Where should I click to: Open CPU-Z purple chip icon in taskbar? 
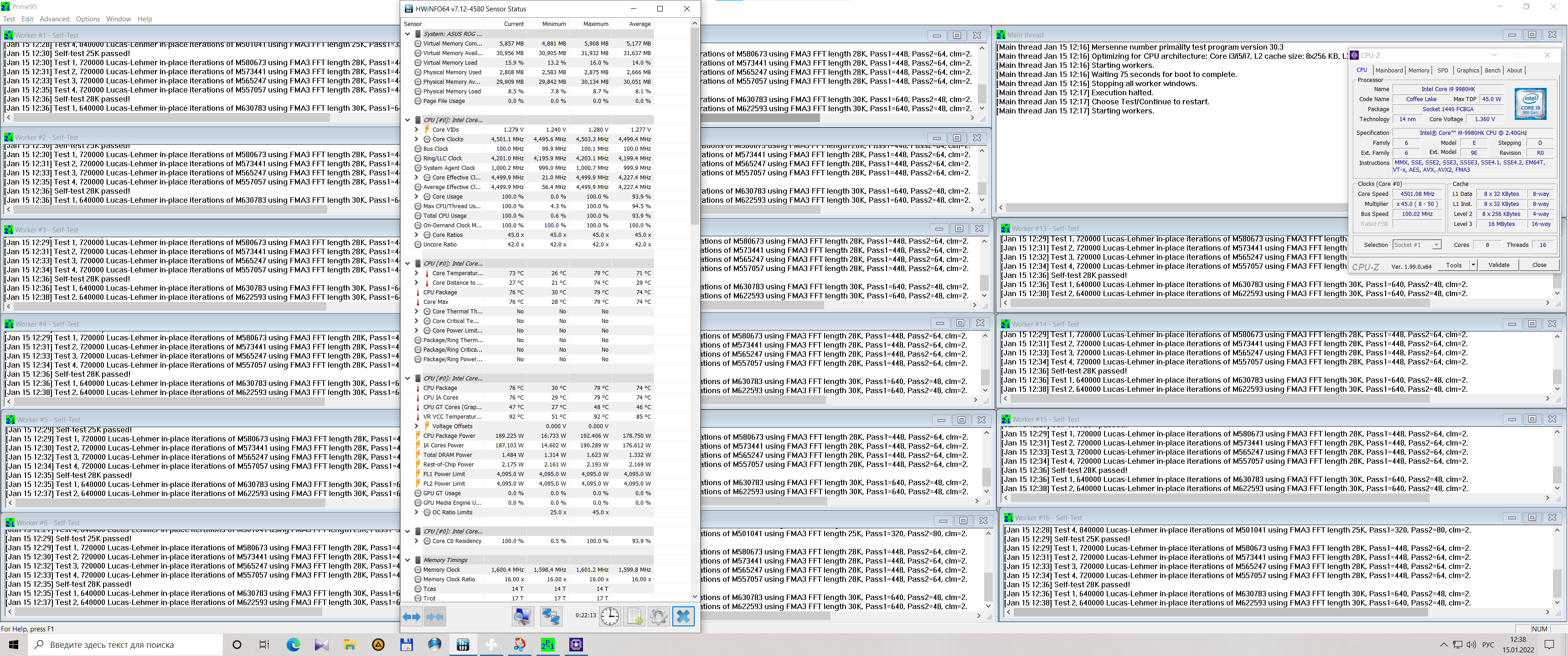click(576, 645)
